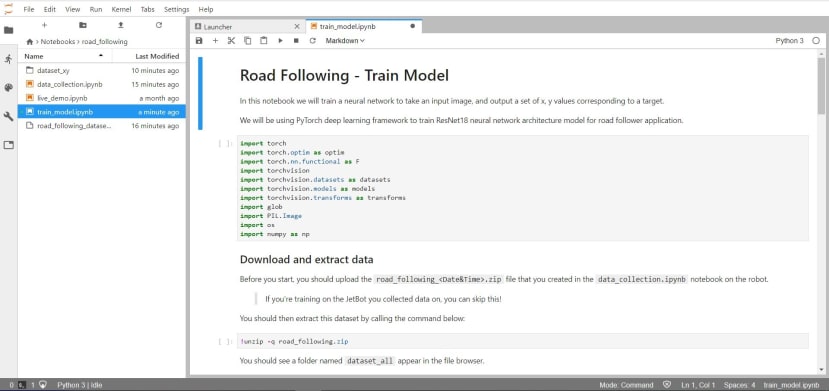The image size is (829, 391).
Task: Open the cell type Markdown dropdown
Action: click(345, 41)
